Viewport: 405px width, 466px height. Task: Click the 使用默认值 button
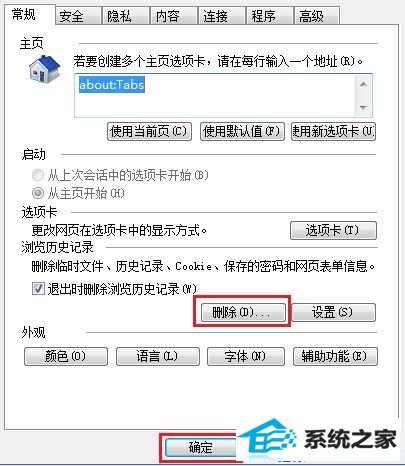[242, 131]
